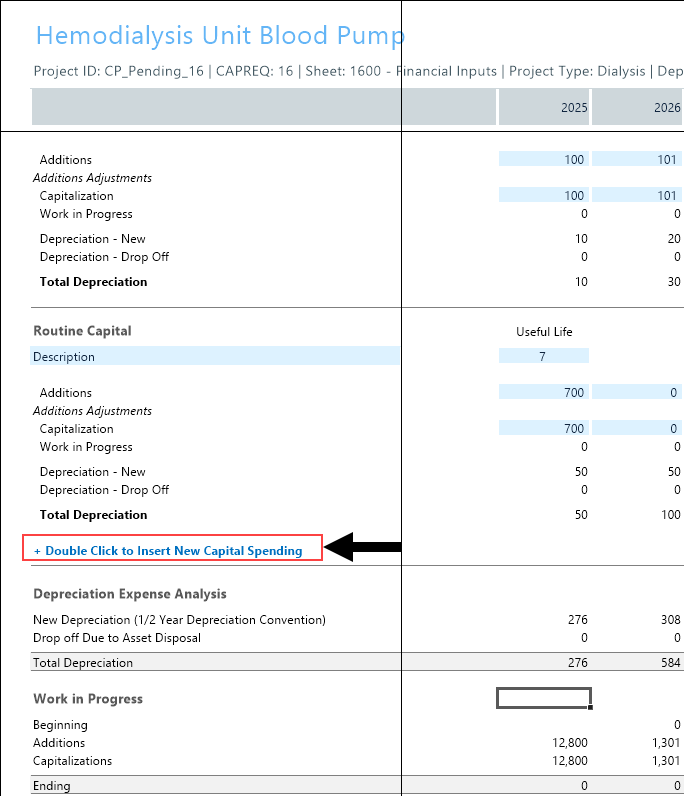
Task: Select Routine Capital 2025 Capitalization cell showing 700
Action: (543, 428)
